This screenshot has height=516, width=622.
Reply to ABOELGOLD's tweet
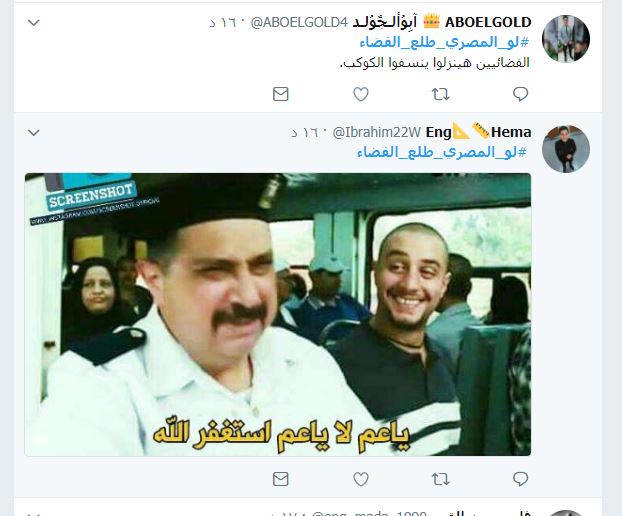(x=520, y=94)
